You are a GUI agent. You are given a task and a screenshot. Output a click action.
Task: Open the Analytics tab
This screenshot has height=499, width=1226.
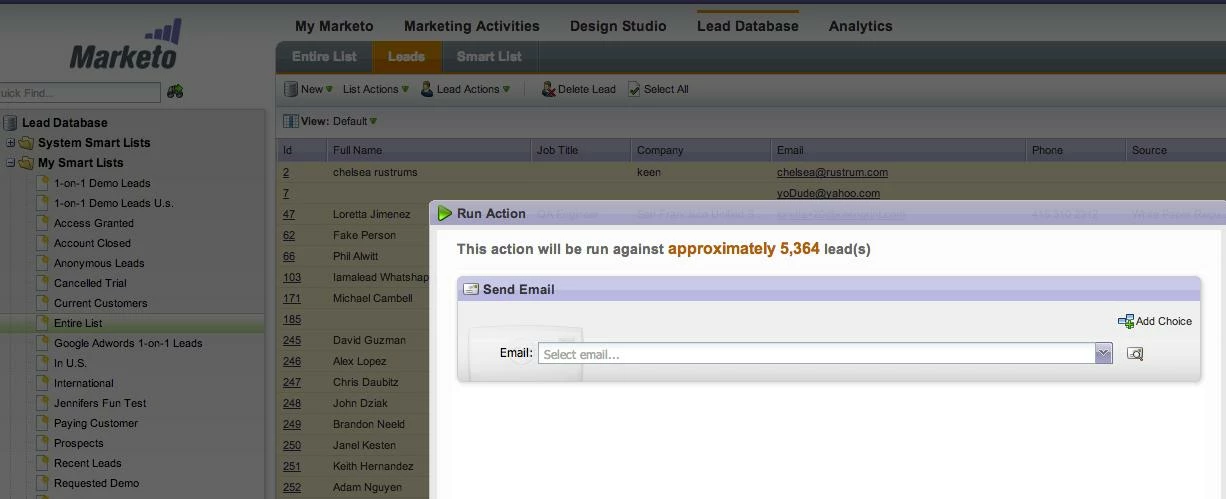click(x=861, y=26)
